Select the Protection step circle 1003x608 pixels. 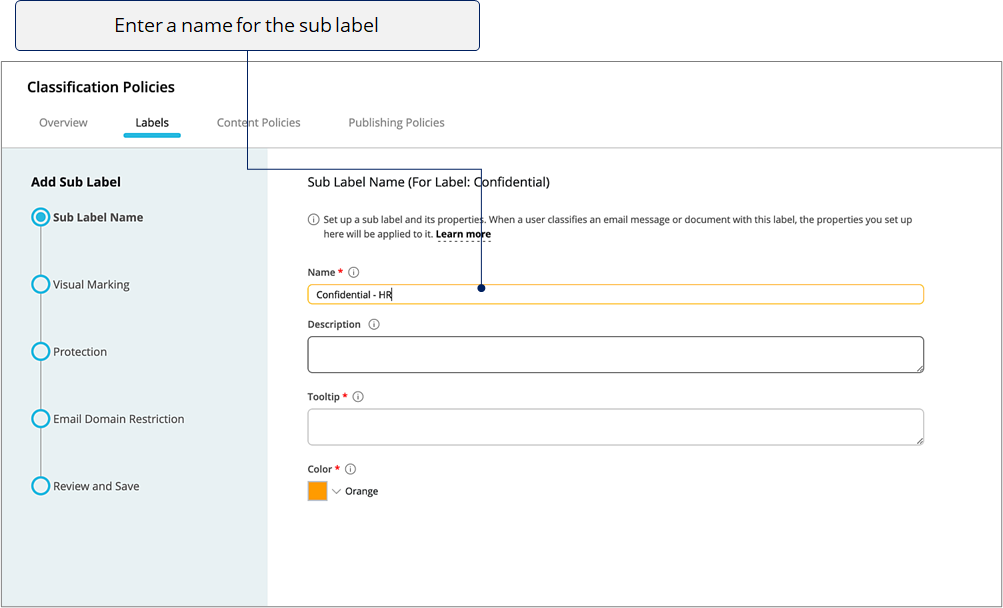click(41, 351)
